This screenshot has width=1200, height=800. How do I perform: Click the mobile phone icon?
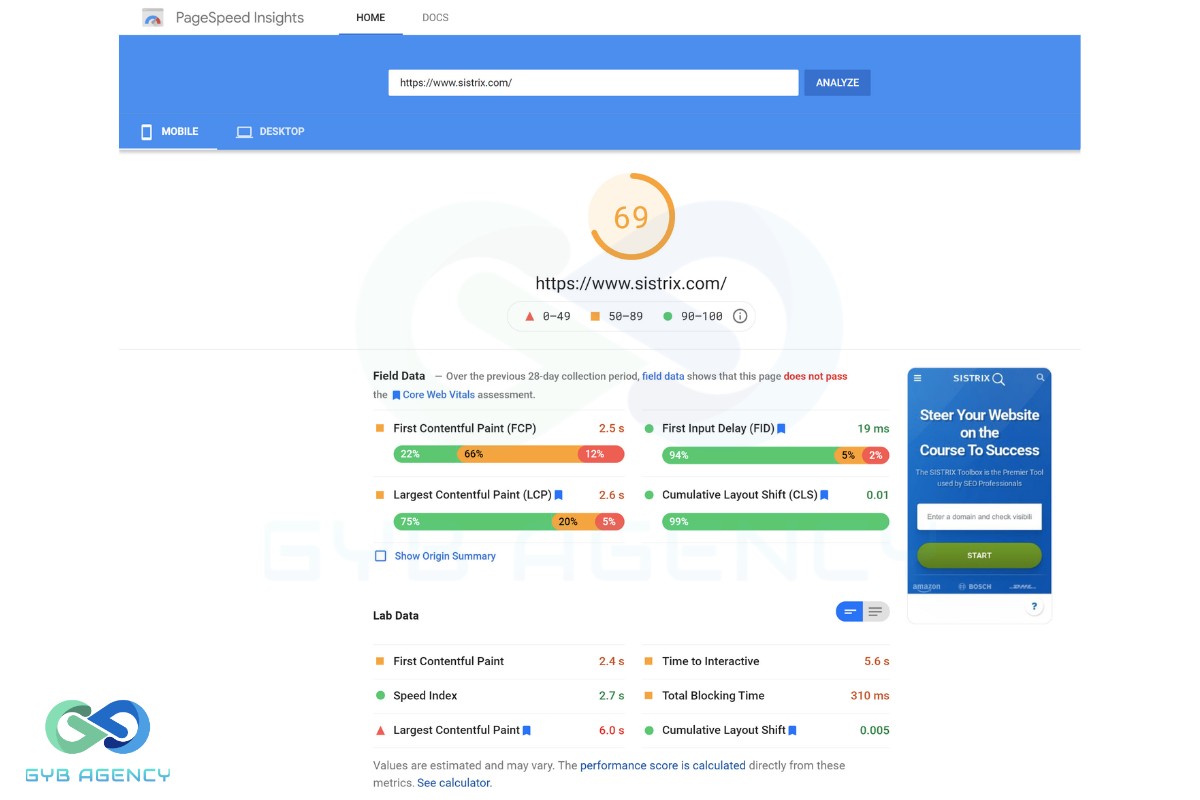point(146,132)
